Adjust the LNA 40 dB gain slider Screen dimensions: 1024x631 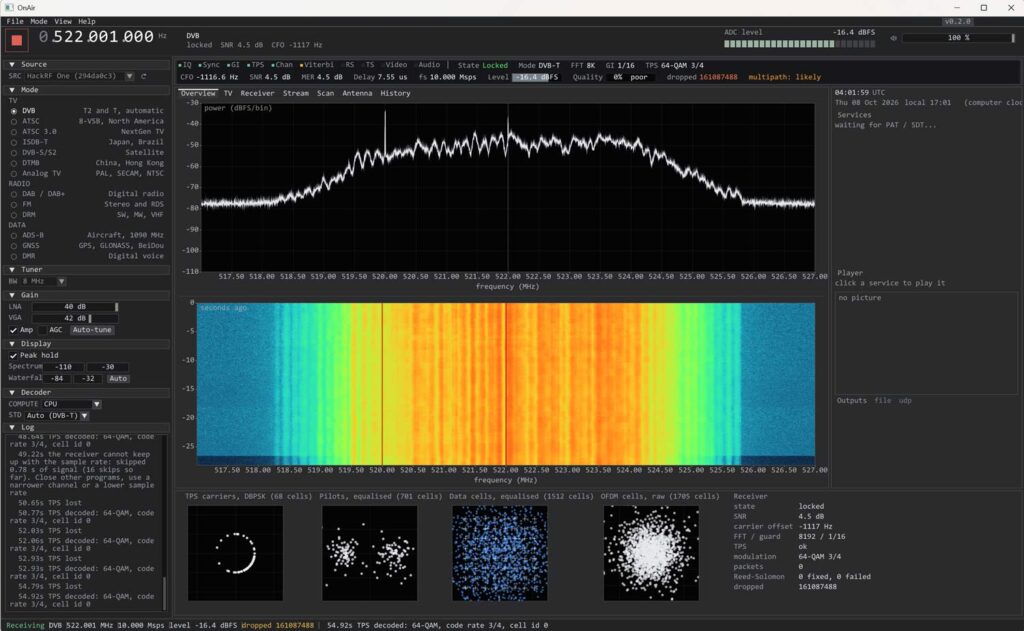coord(75,307)
